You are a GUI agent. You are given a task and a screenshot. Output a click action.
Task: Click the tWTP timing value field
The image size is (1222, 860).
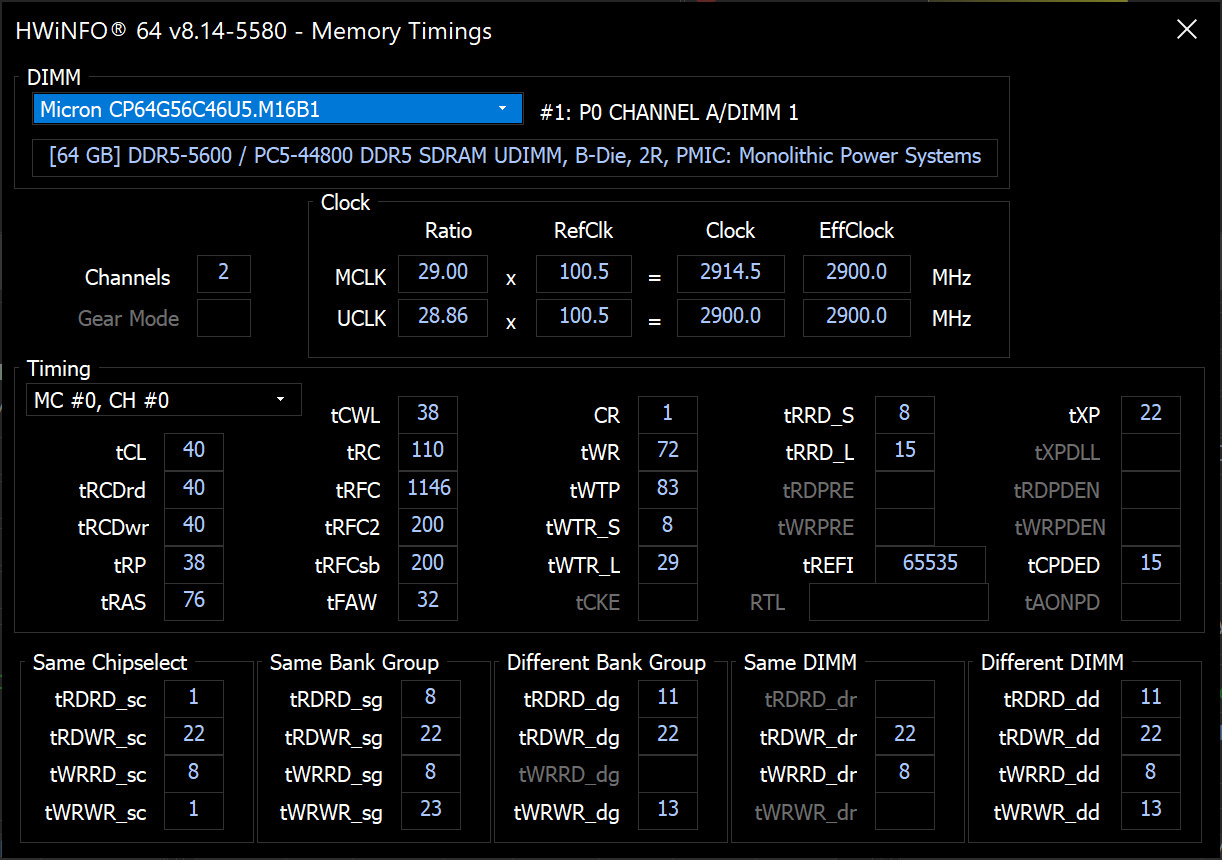(x=667, y=489)
